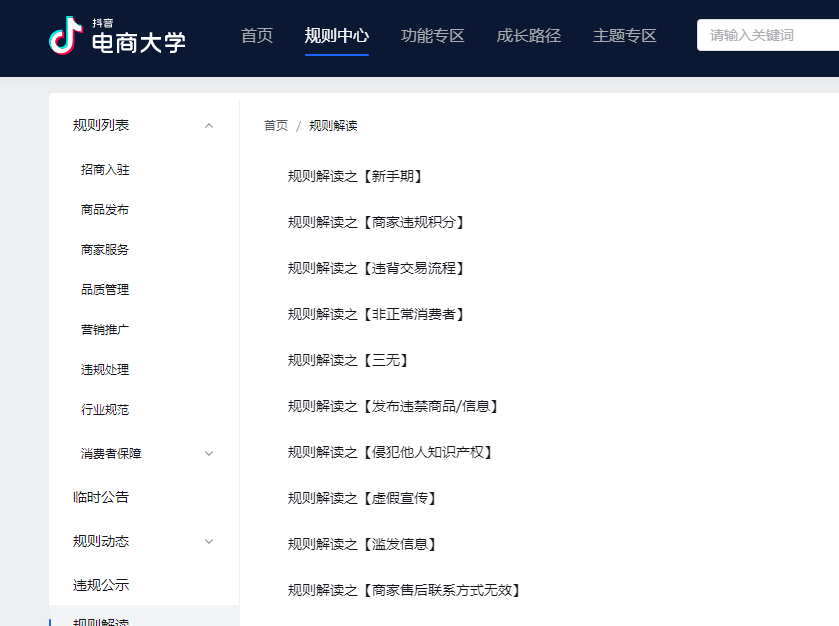Select 规则列表 in the sidebar
Viewport: 839px width, 626px height.
click(101, 125)
